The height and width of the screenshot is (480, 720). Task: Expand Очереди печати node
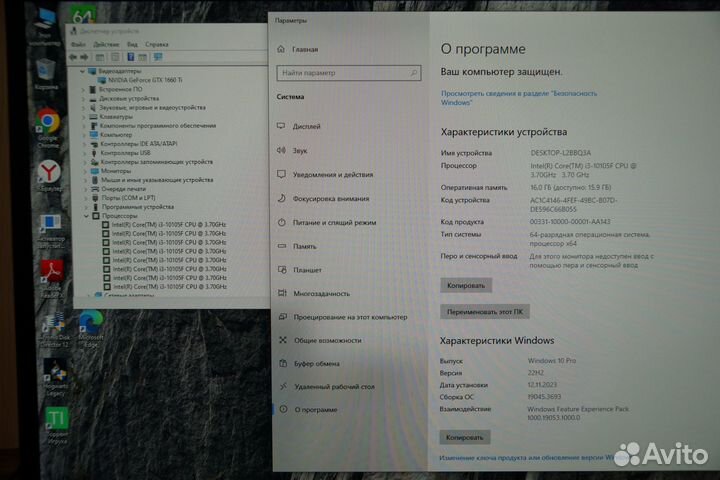click(x=85, y=189)
